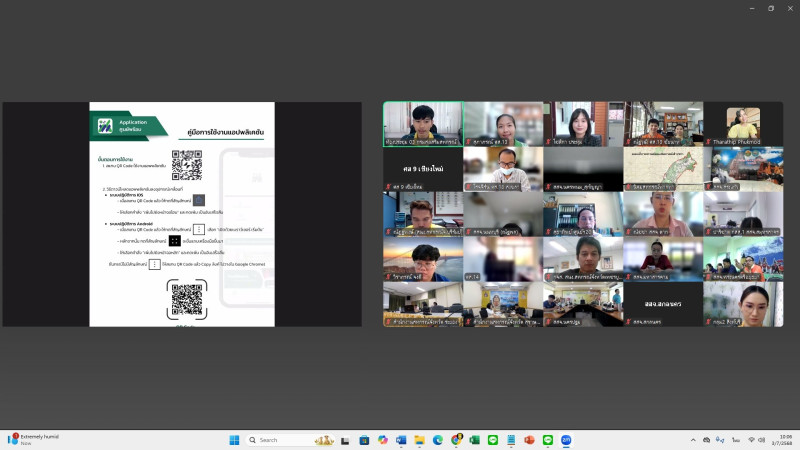Close the Zoom meeting window
Screen dimensions: 800x450
point(790,8)
